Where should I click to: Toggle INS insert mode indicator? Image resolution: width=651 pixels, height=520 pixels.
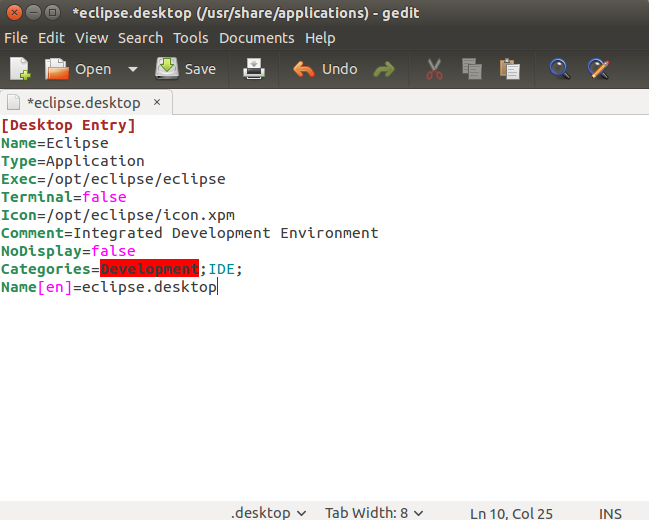tap(610, 514)
